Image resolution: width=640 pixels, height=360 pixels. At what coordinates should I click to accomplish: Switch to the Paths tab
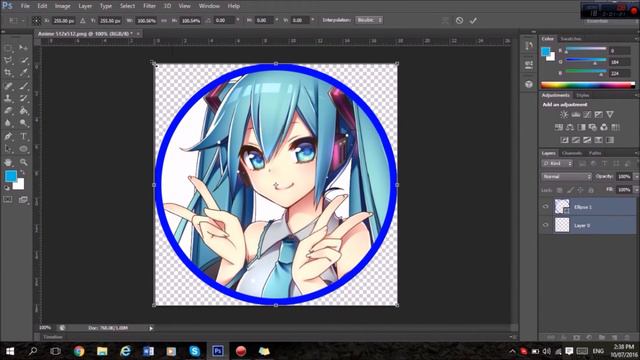point(595,153)
